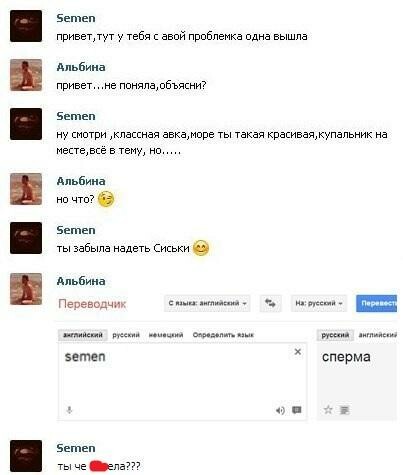Clear the semen text with X icon
403x475 pixels.
pos(298,352)
